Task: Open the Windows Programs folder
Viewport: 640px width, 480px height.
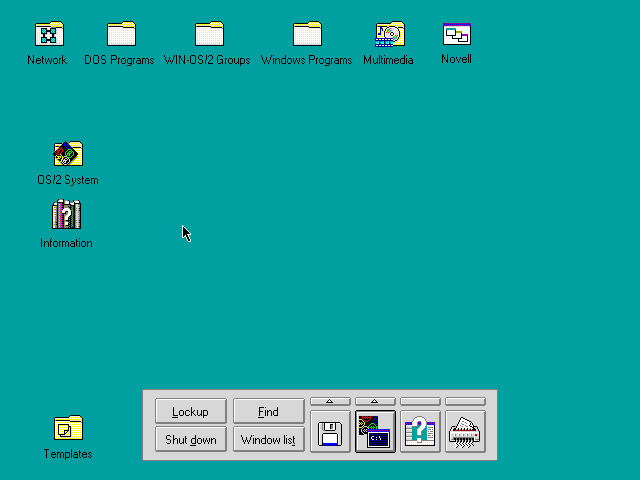Action: coord(307,33)
